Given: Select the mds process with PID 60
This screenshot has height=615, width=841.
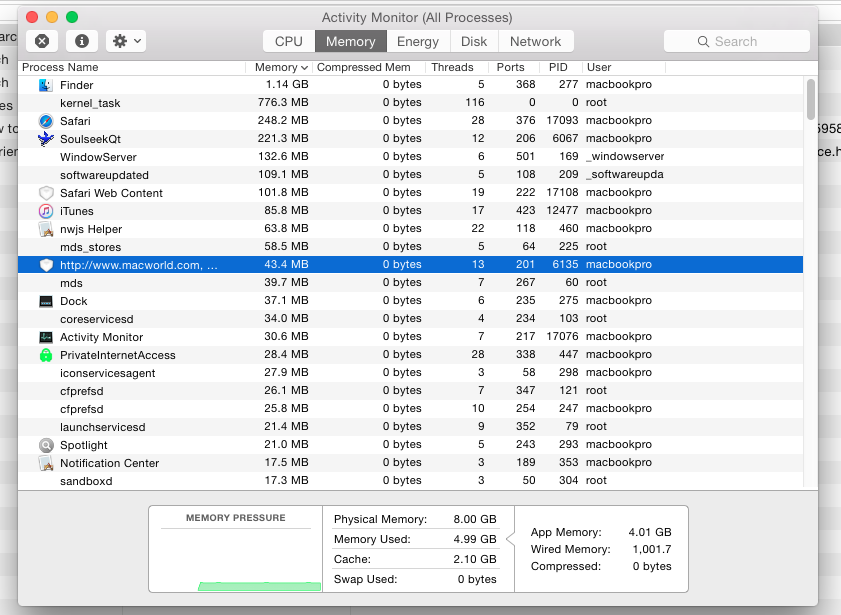Looking at the screenshot, I should (x=410, y=283).
